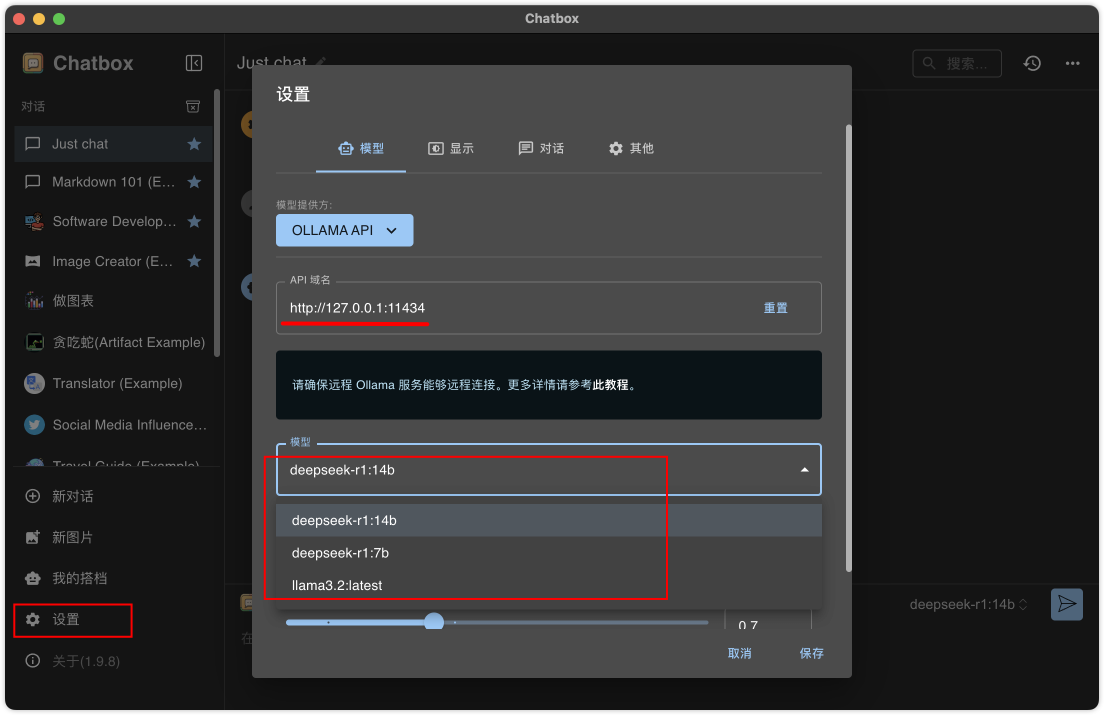Click the chart icon of 做图表
The width and height of the screenshot is (1104, 715).
tap(34, 300)
